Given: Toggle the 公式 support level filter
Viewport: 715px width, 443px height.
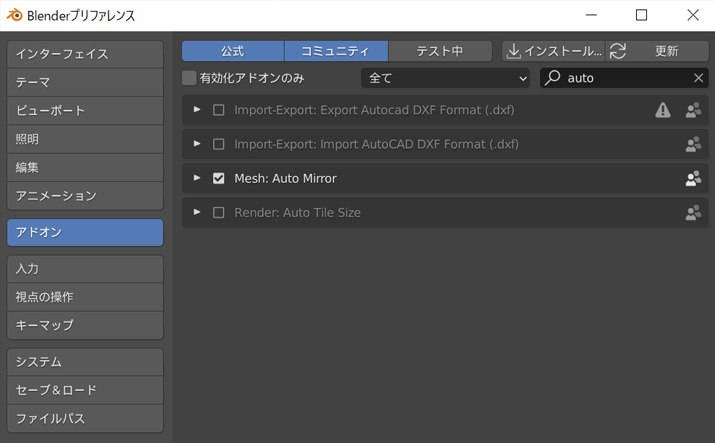Looking at the screenshot, I should [x=233, y=51].
